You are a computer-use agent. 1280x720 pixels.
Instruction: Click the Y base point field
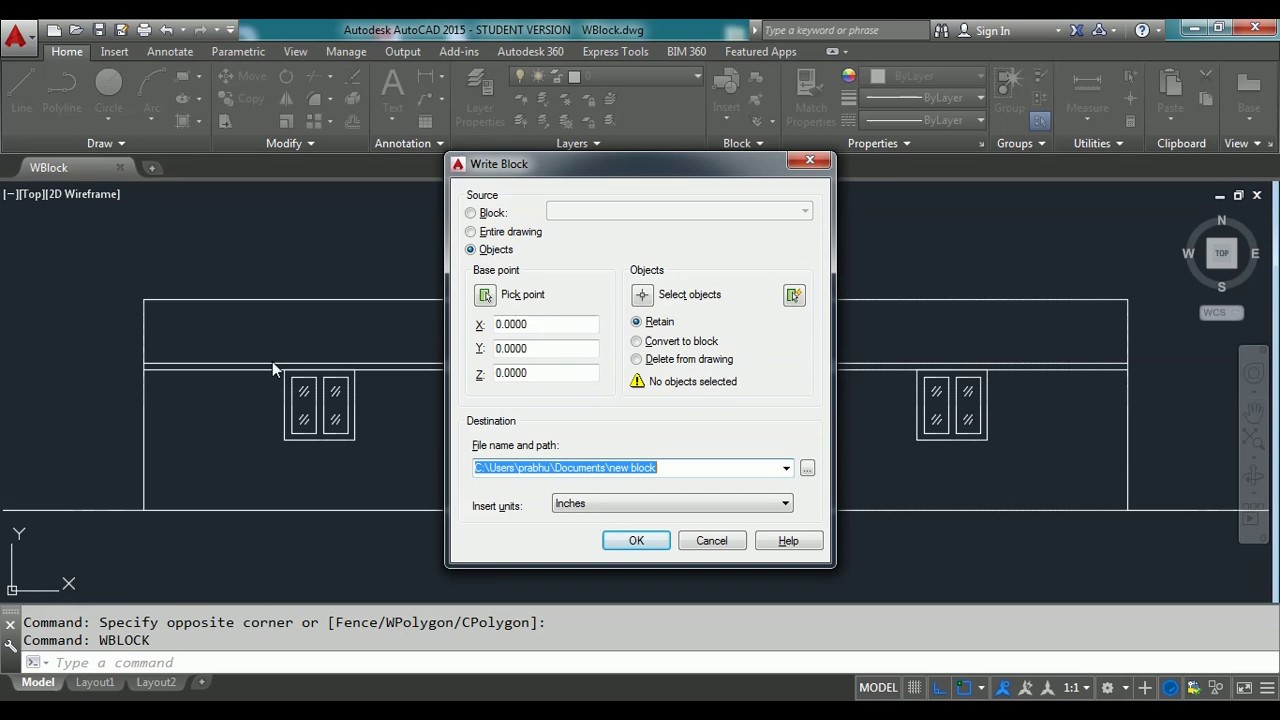[546, 349]
